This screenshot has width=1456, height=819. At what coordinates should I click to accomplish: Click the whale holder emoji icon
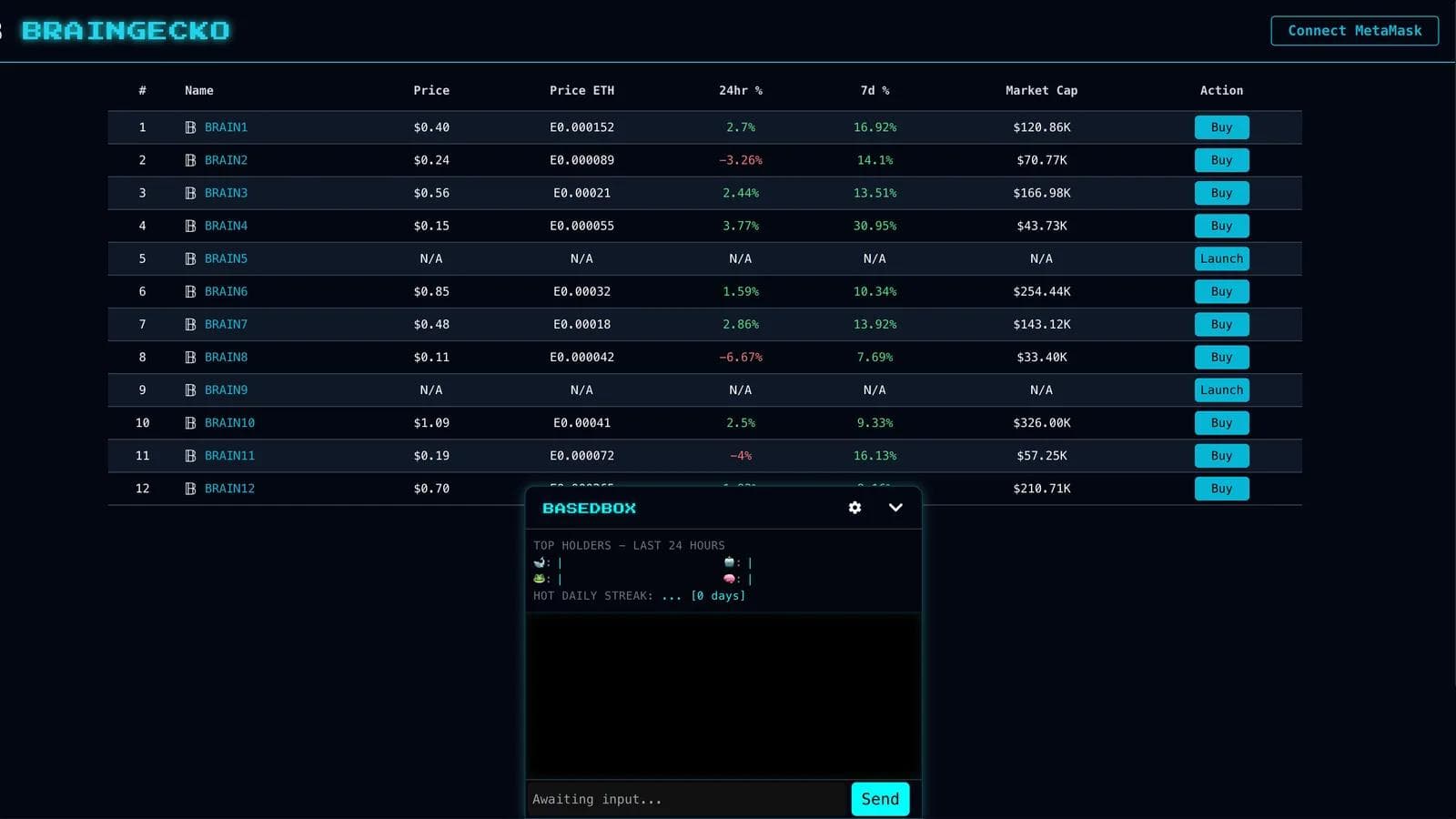point(540,562)
